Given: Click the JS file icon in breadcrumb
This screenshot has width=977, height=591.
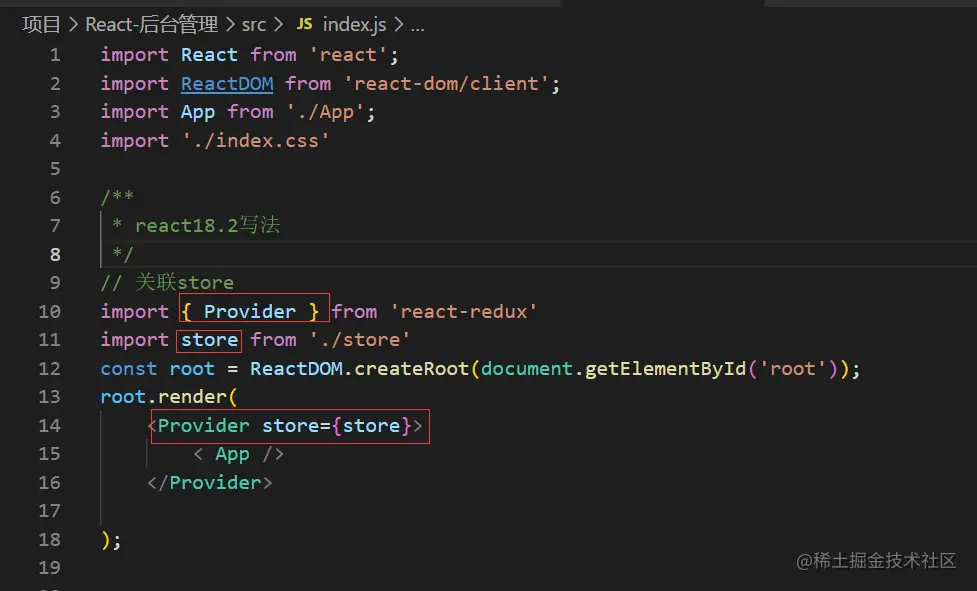Looking at the screenshot, I should pos(304,24).
